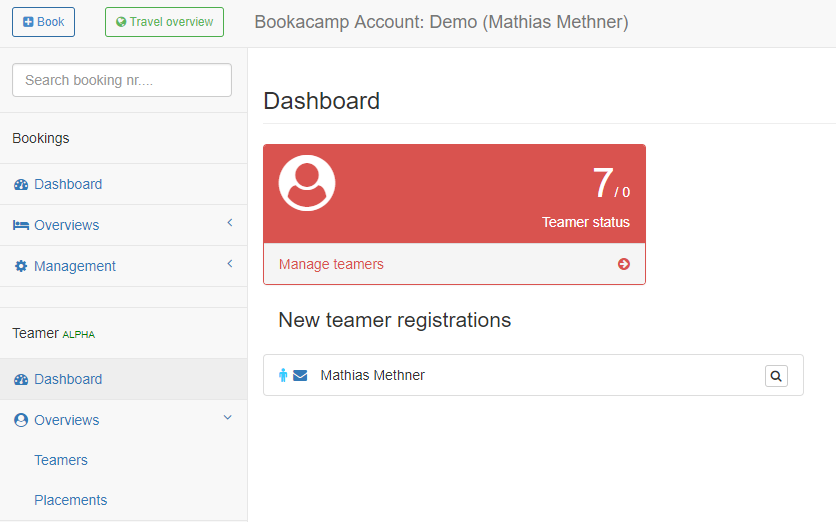The height and width of the screenshot is (522, 836).
Task: Expand the Bookings Overviews chevron
Action: click(230, 222)
